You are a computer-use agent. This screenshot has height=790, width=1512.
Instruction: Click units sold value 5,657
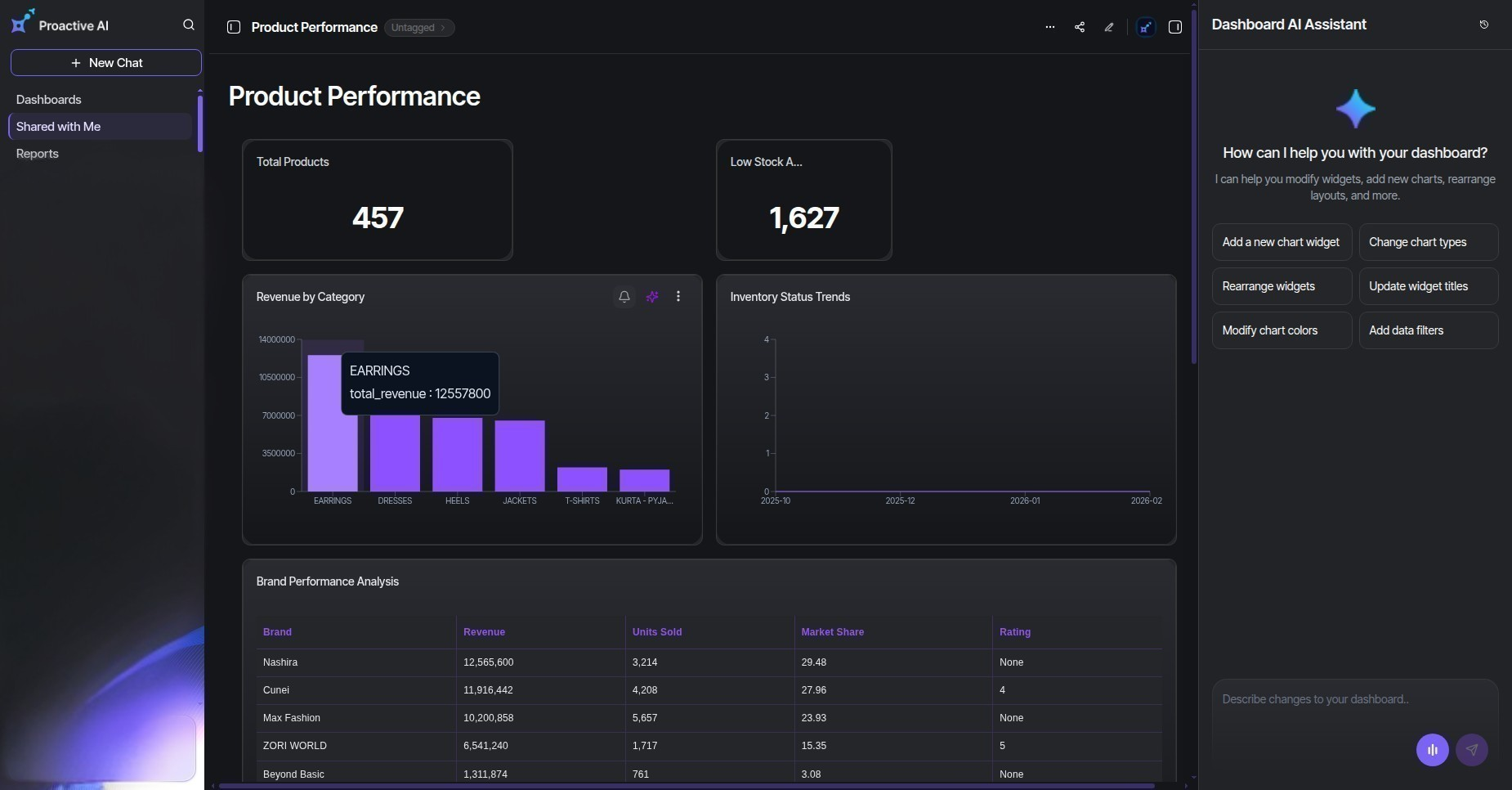point(645,718)
